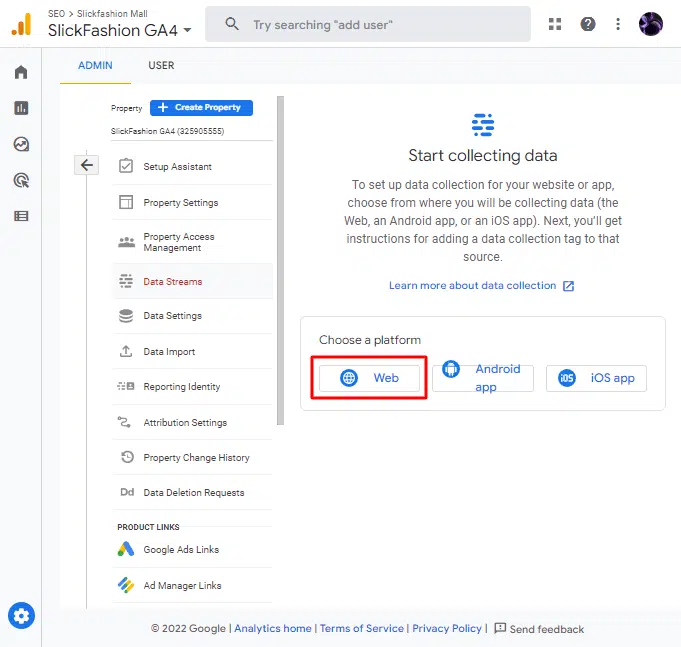Click the Property Access Management people icon
Viewport: 681px width, 647px height.
[x=126, y=242]
